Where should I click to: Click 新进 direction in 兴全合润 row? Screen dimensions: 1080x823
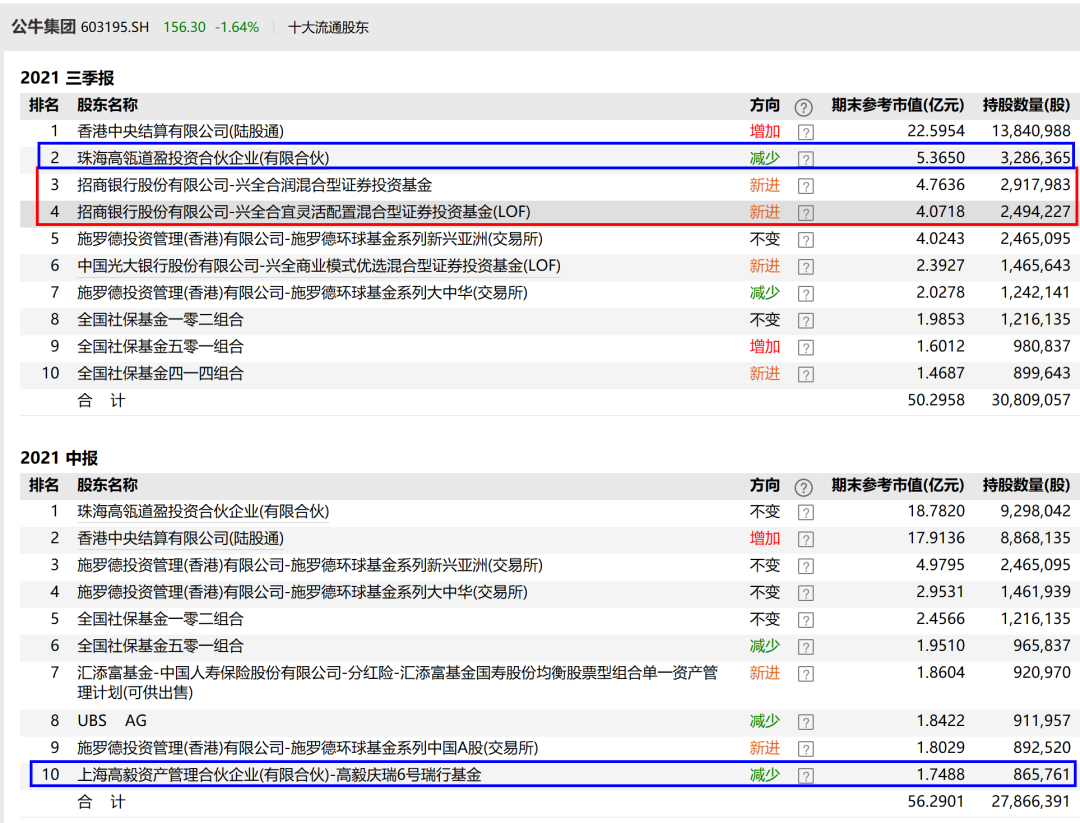765,185
